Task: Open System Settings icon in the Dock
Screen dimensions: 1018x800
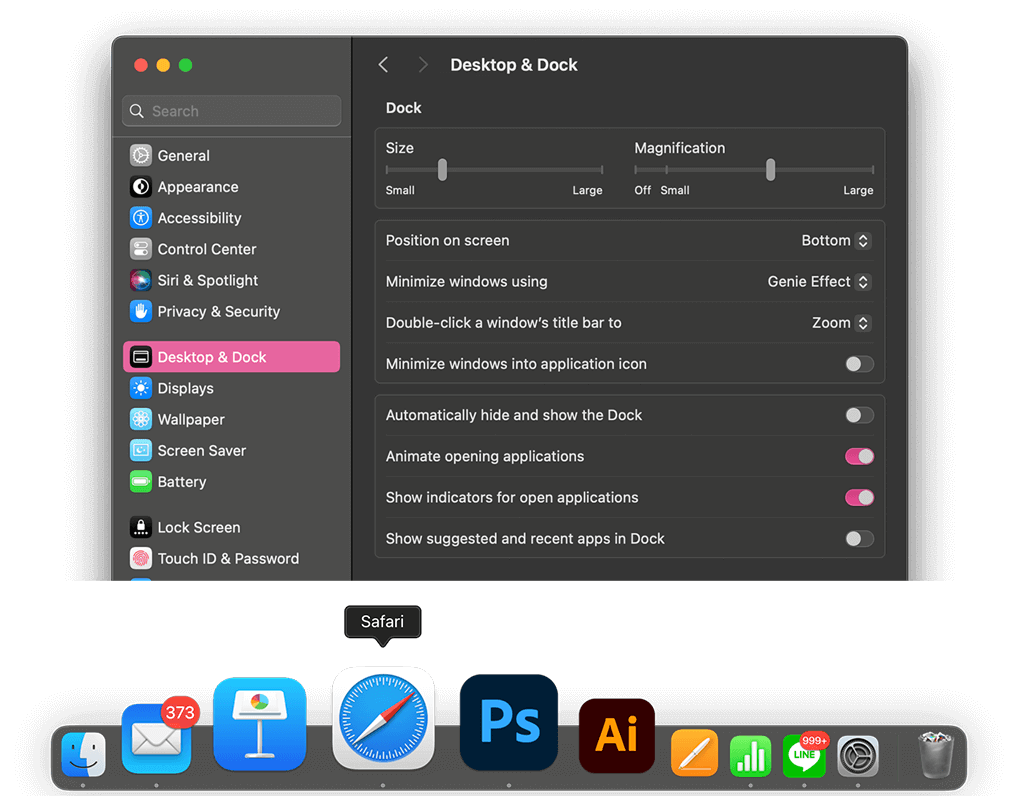Action: click(x=858, y=756)
